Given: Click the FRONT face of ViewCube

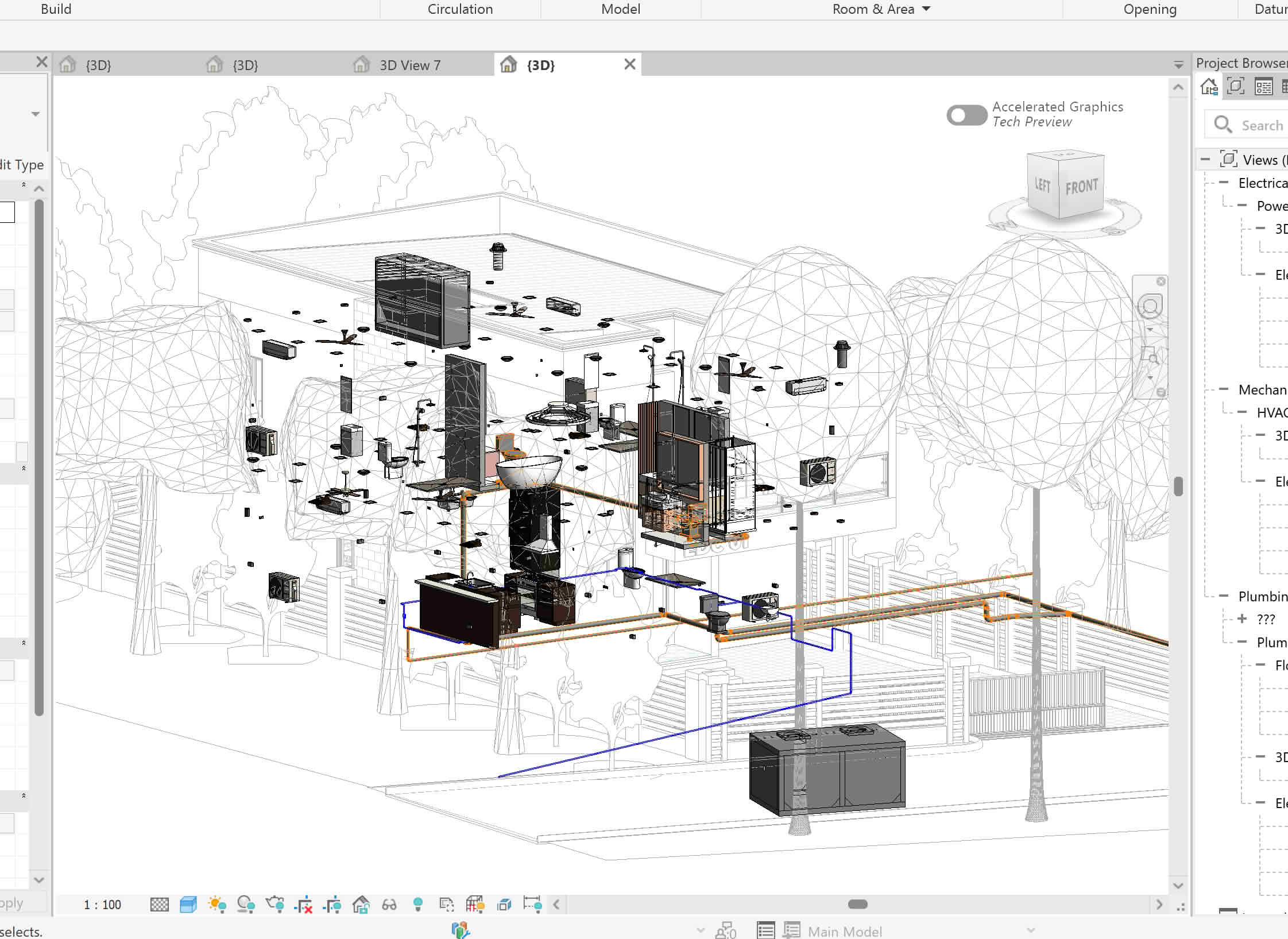Looking at the screenshot, I should (x=1081, y=187).
